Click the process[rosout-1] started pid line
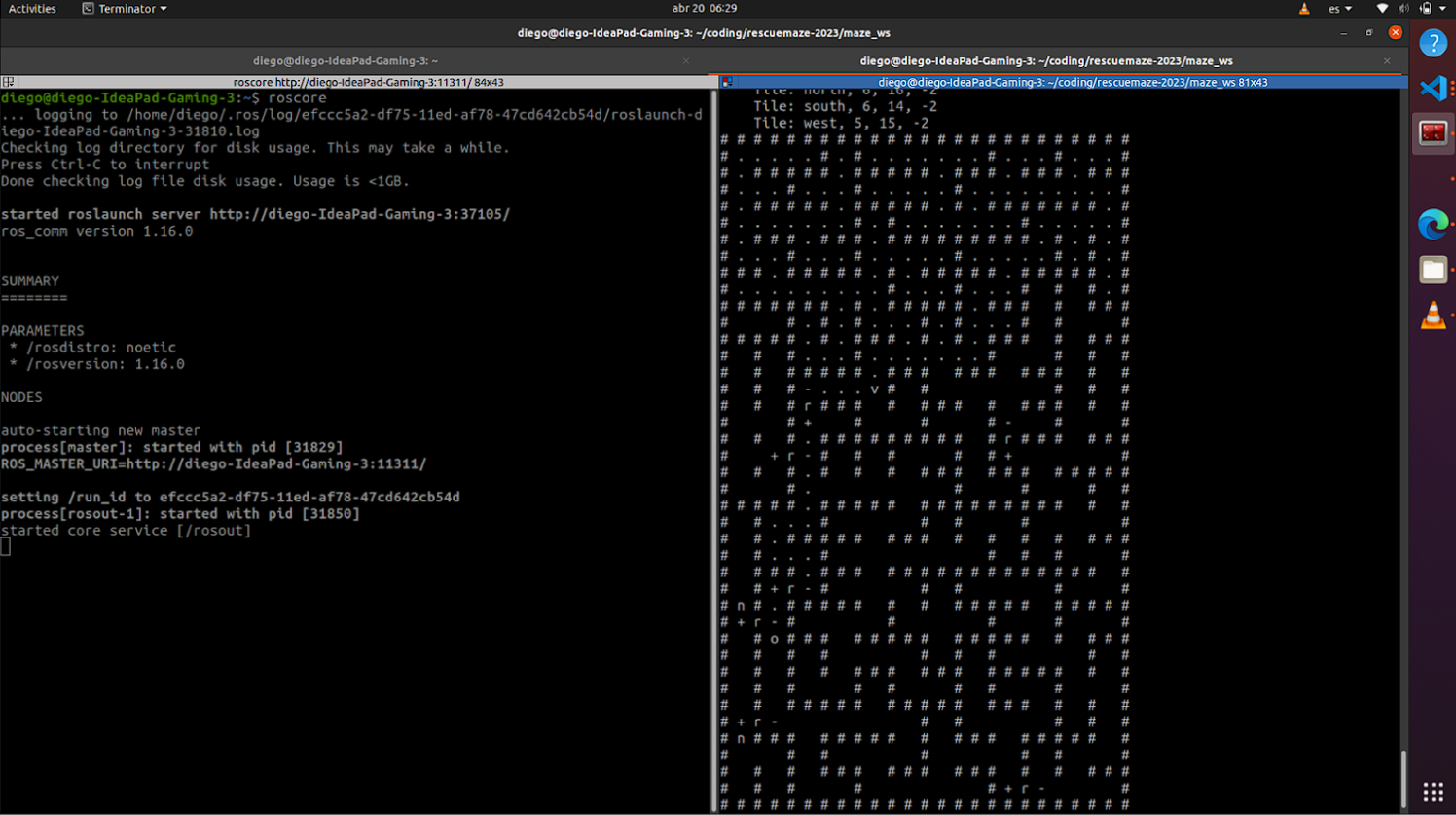This screenshot has height=815, width=1456. tap(180, 513)
